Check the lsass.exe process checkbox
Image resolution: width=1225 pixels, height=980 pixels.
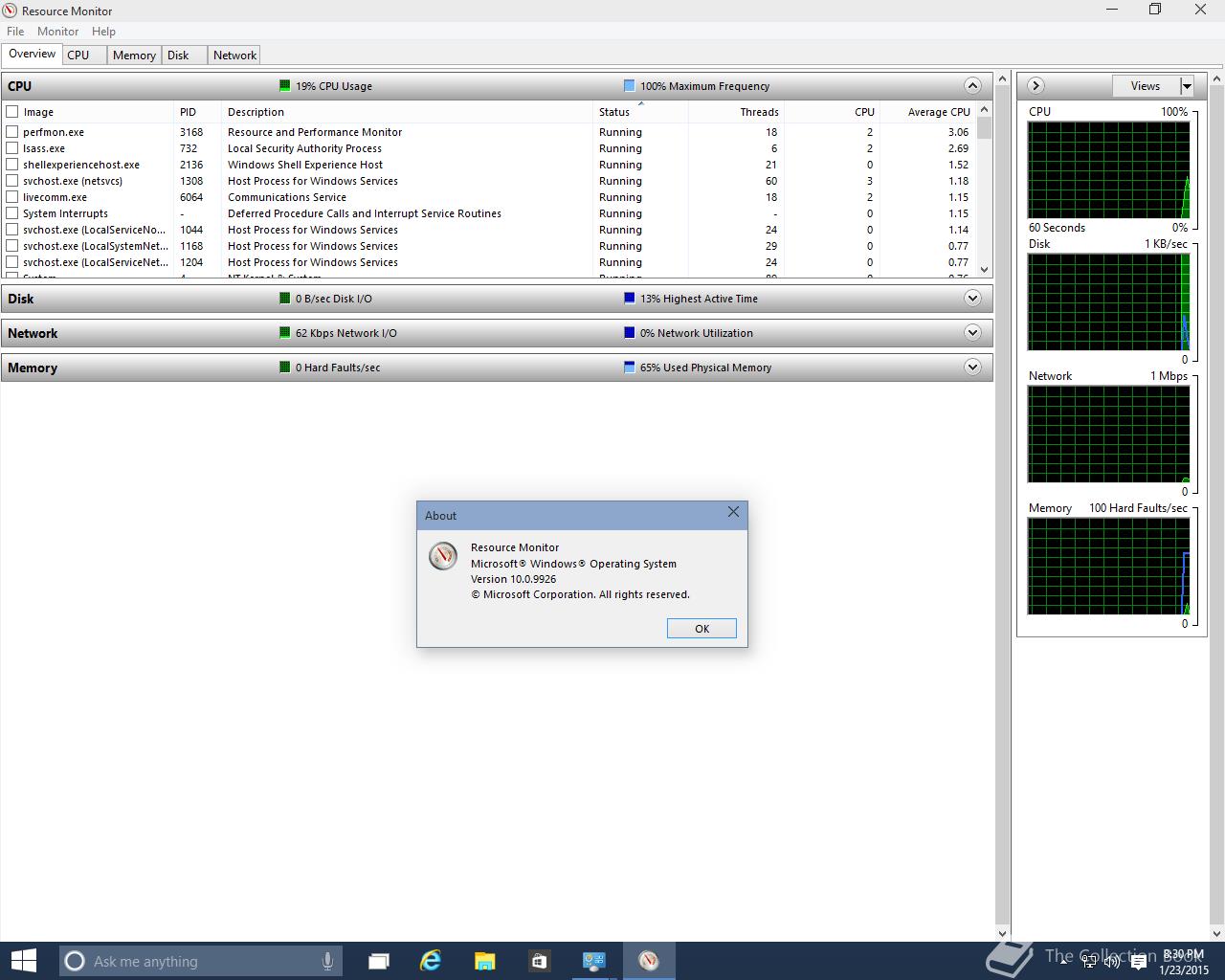pos(12,148)
